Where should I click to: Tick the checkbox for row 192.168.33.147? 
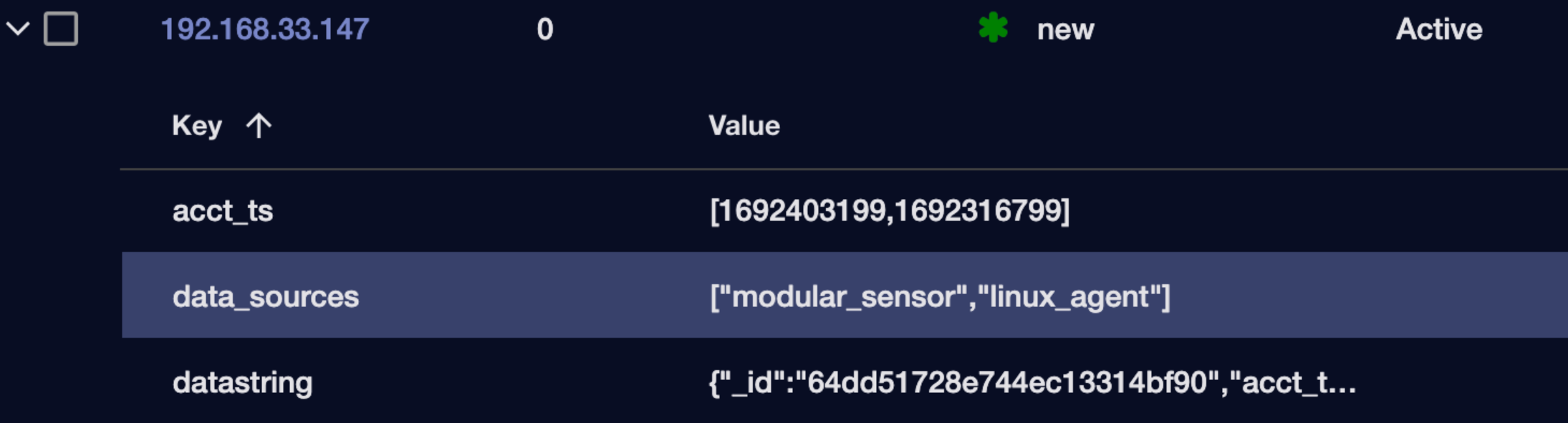[x=61, y=29]
